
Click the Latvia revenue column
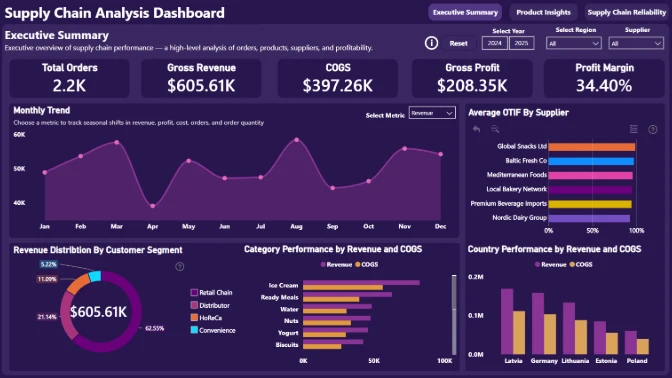(x=507, y=321)
